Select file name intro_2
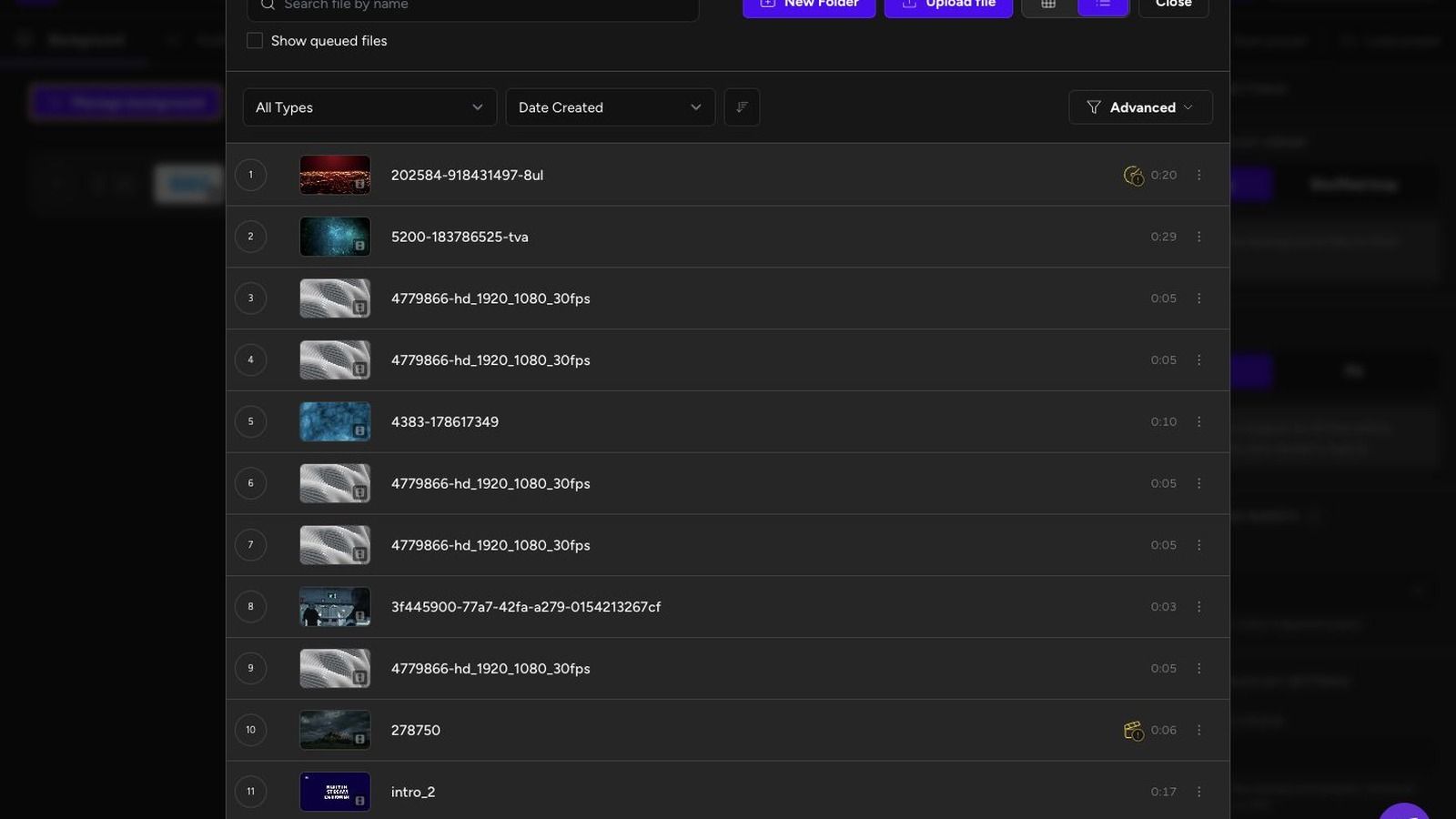The height and width of the screenshot is (819, 1456). [x=413, y=792]
